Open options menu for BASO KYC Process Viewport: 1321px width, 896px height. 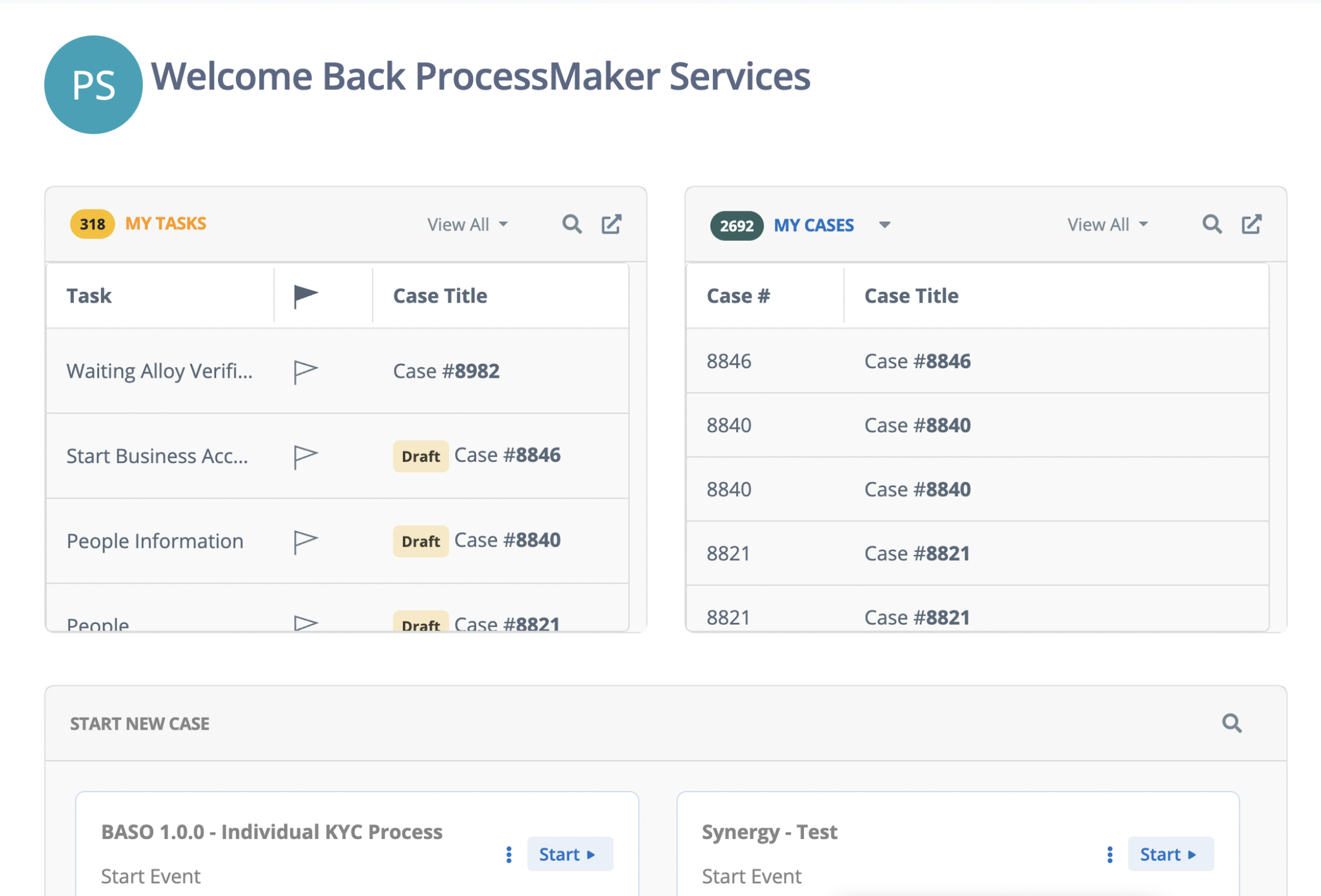click(x=509, y=855)
